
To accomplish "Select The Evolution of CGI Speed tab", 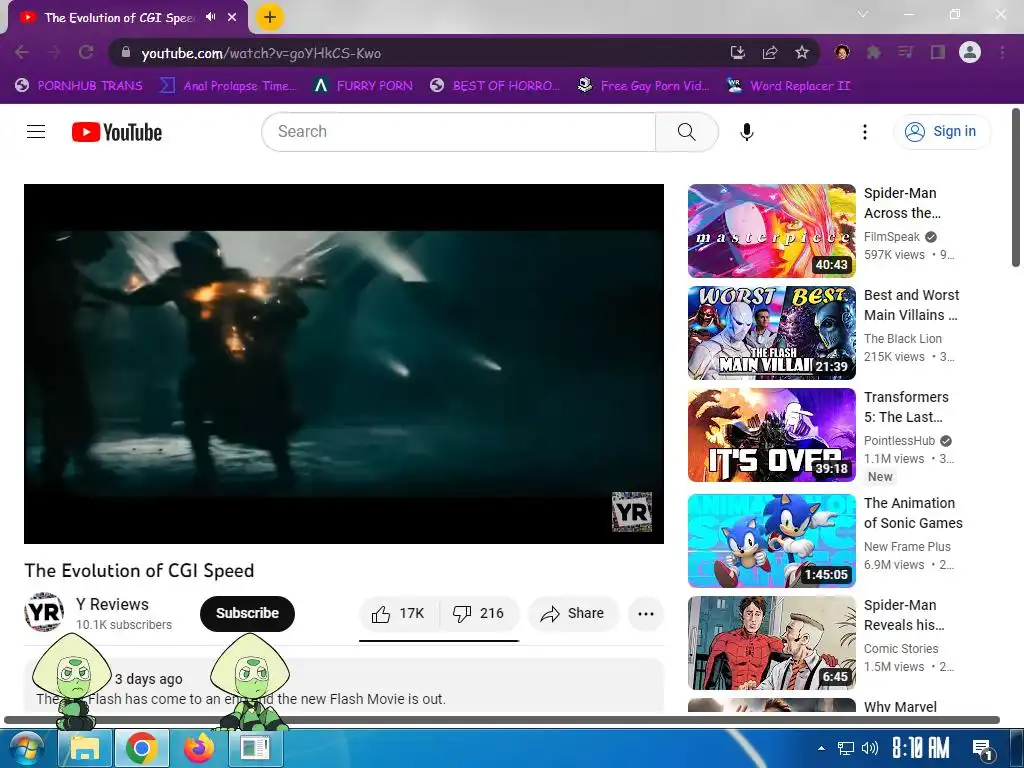I will [x=120, y=18].
